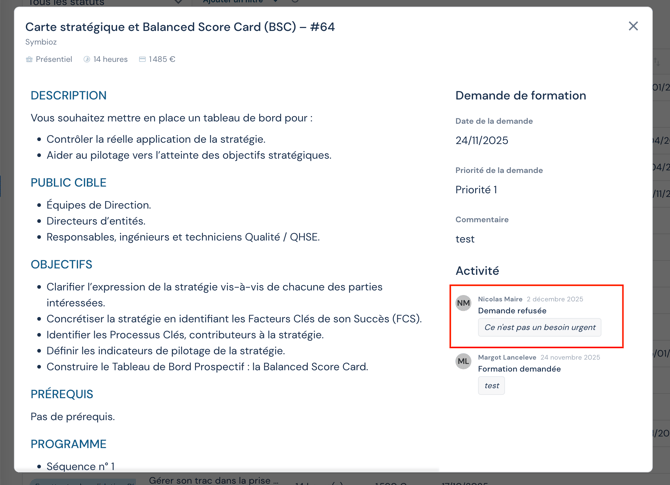Click the request date 24/11/2025
This screenshot has width=670, height=485.
point(482,141)
